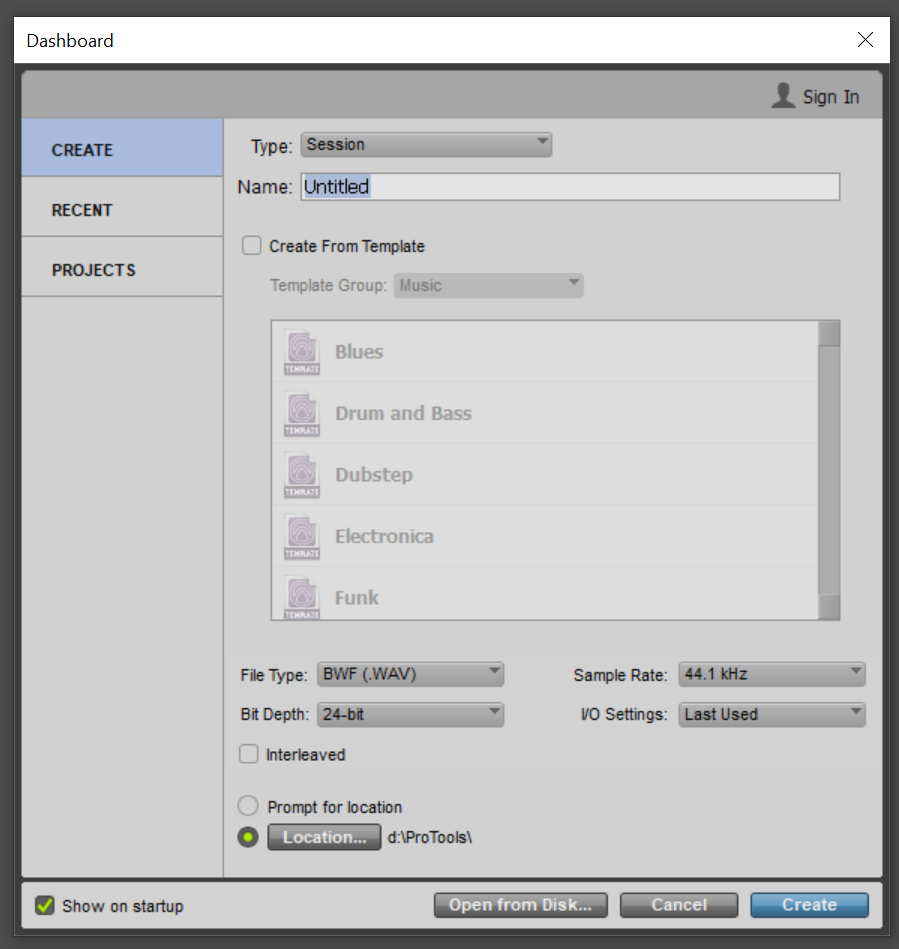Select the Drum and Bass template icon
The image size is (899, 949).
pyautogui.click(x=302, y=414)
